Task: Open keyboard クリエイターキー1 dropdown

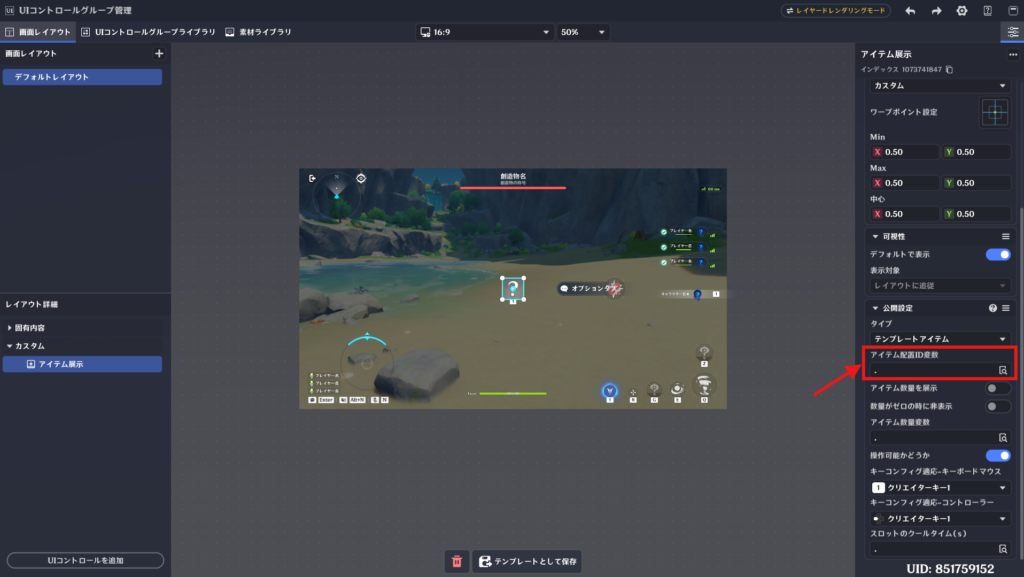Action: 940,488
